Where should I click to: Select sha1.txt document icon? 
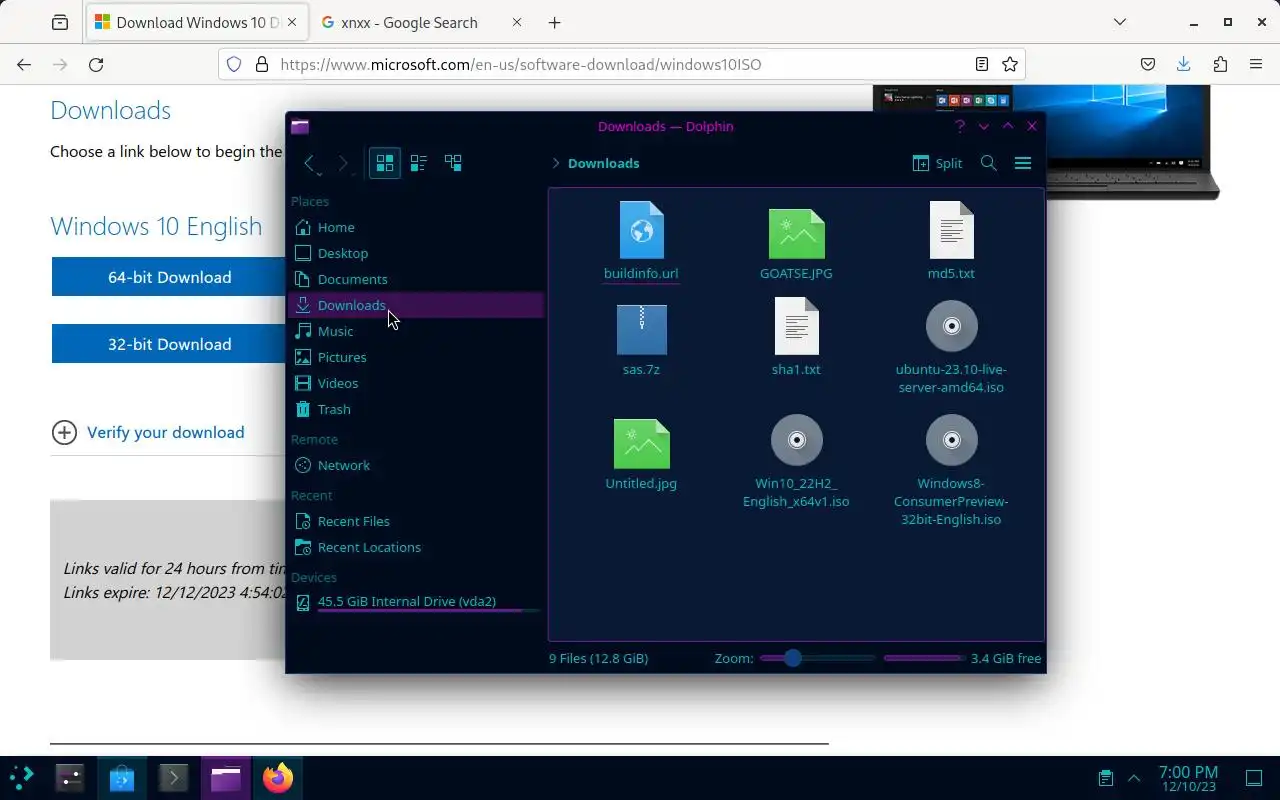click(x=796, y=326)
